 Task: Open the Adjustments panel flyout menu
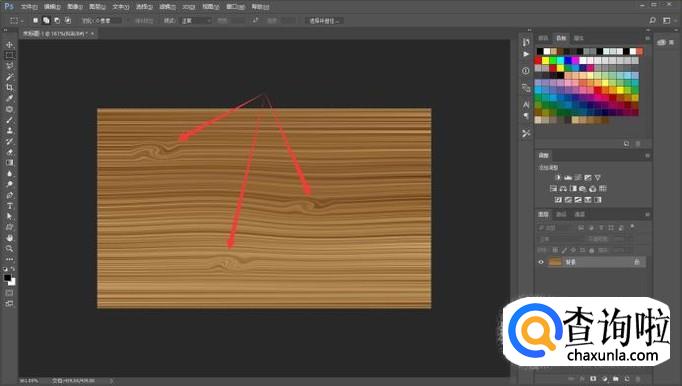pyautogui.click(x=647, y=155)
